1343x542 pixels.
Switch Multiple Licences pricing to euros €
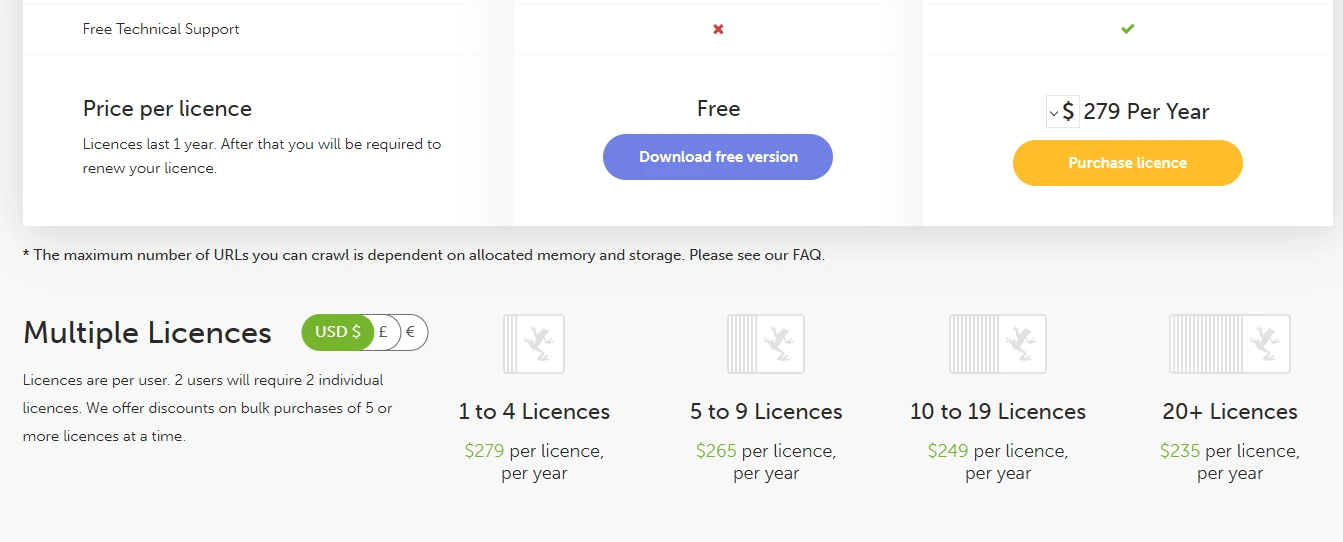click(x=411, y=332)
